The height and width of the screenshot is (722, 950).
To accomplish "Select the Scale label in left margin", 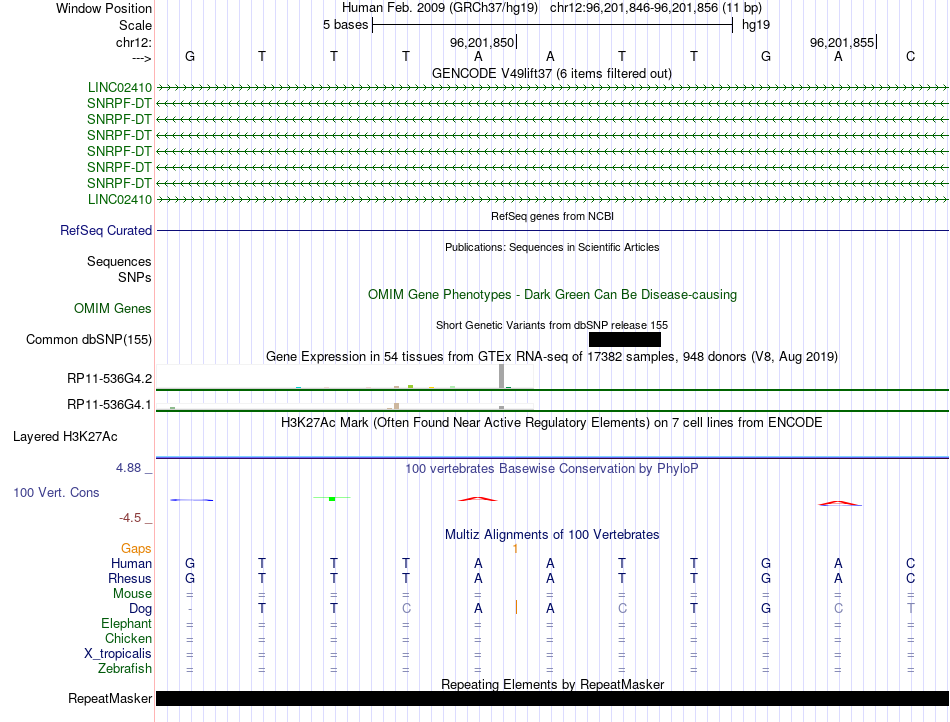I will (x=135, y=25).
